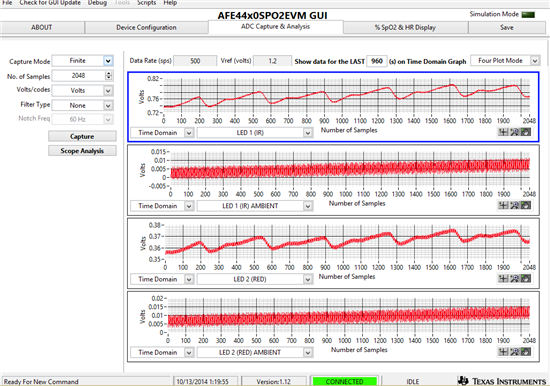This screenshot has height=386, width=550.
Task: Select zoom magnifier tool in LED 1 (IR) AMBIENT graph palette
Action: coord(514,205)
